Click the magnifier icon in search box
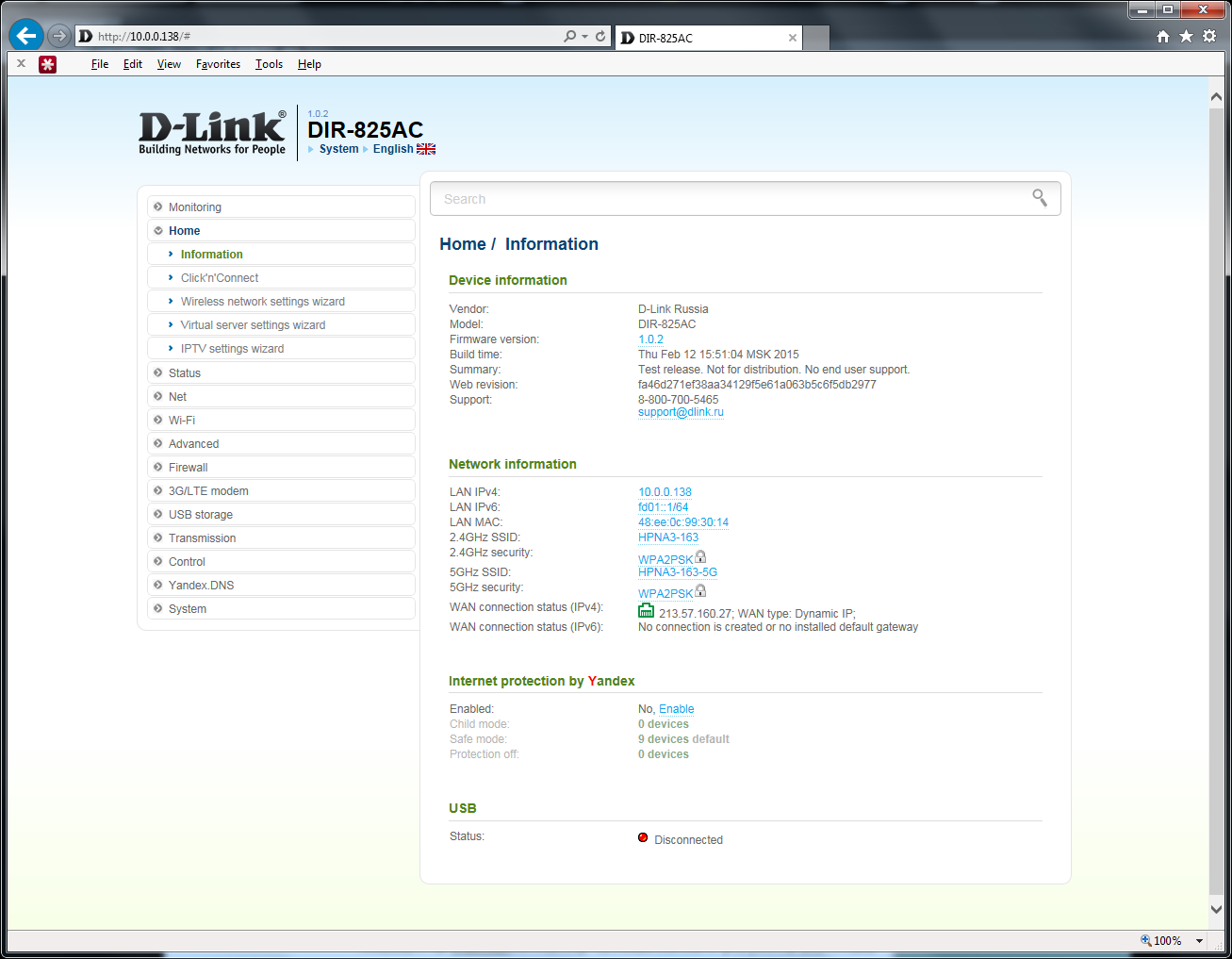Viewport: 1232px width, 959px height. click(1039, 198)
